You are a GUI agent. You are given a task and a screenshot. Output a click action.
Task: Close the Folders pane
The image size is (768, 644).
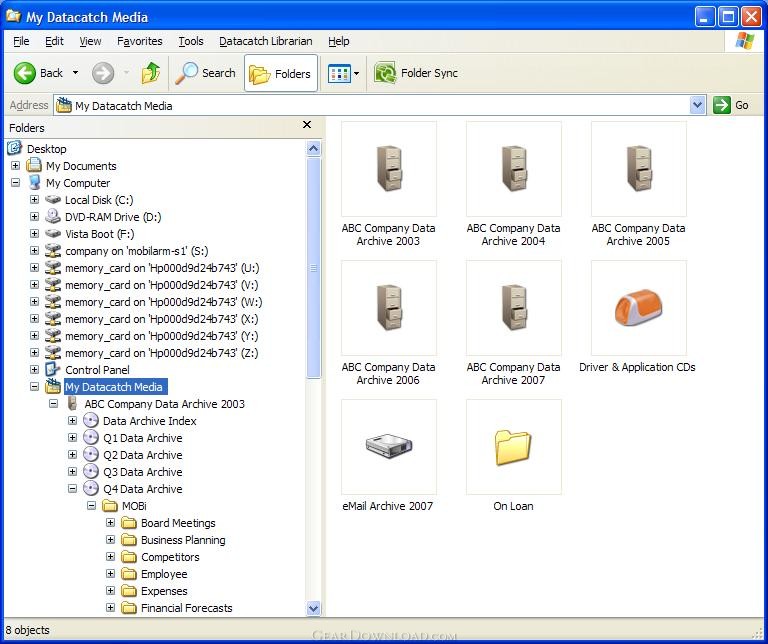pyautogui.click(x=307, y=125)
